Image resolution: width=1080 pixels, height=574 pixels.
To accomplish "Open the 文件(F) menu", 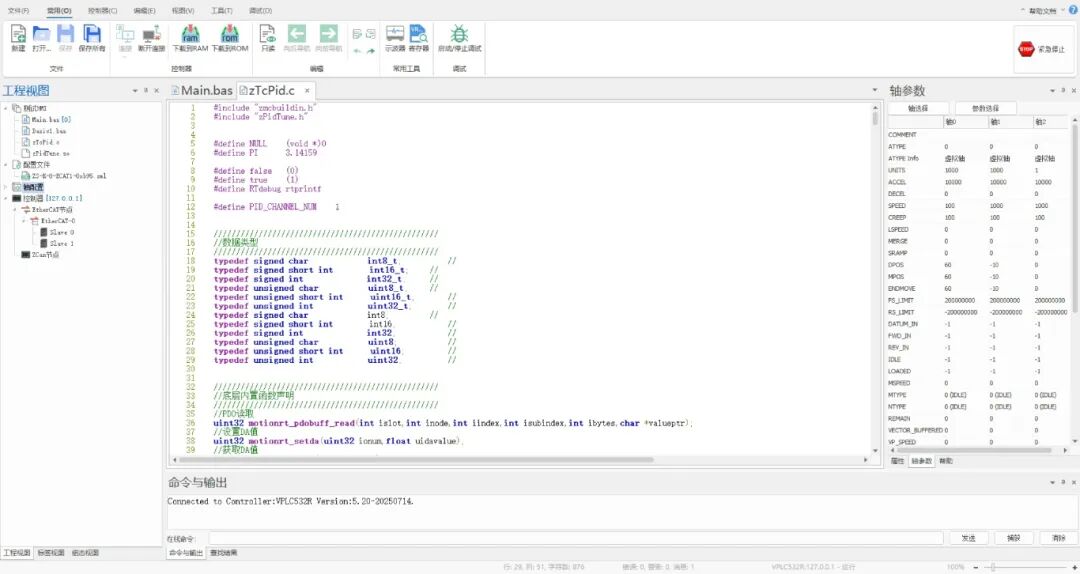I will tap(19, 10).
